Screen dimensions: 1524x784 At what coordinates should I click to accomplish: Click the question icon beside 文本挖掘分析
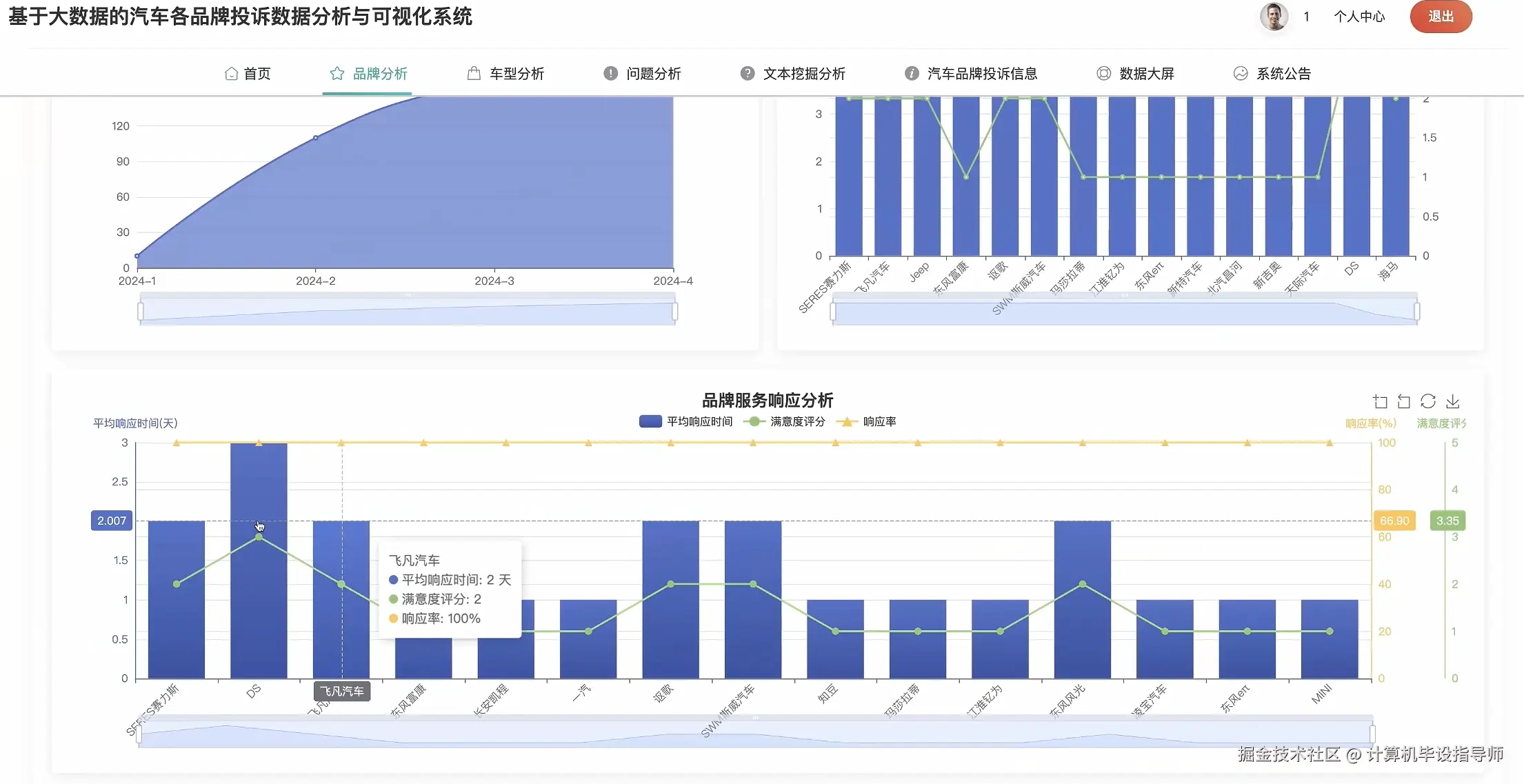(748, 73)
